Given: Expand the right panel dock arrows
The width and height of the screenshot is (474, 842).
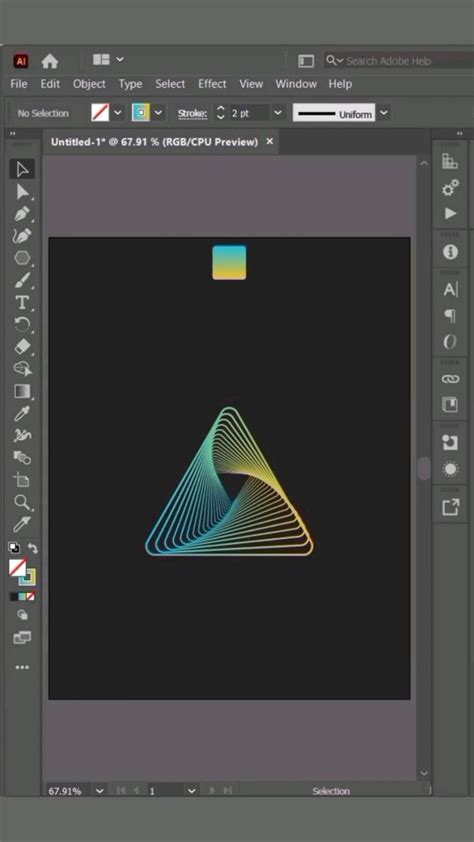Looking at the screenshot, I should tap(460, 134).
